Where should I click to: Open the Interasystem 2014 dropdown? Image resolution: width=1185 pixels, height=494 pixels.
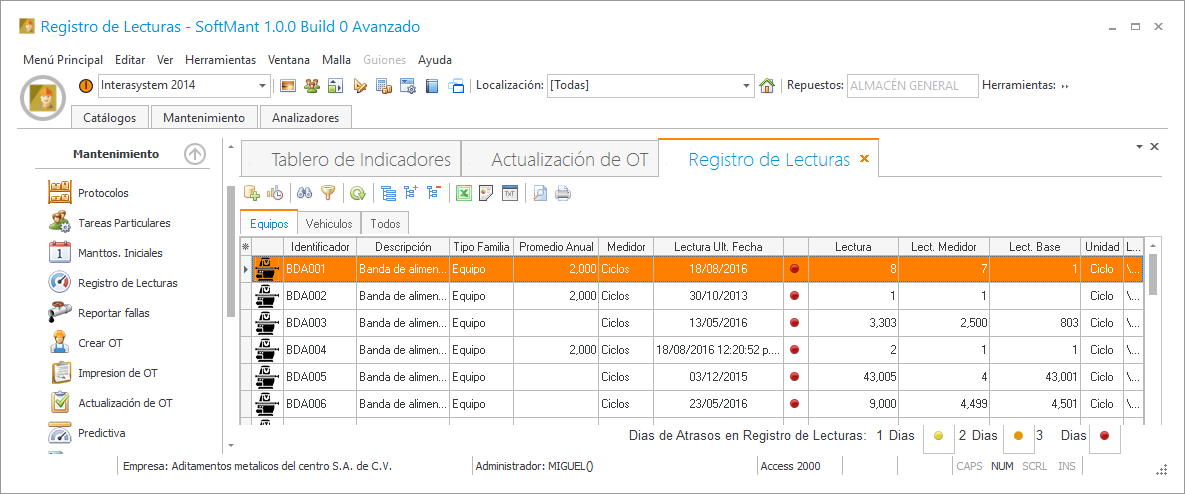pyautogui.click(x=263, y=86)
